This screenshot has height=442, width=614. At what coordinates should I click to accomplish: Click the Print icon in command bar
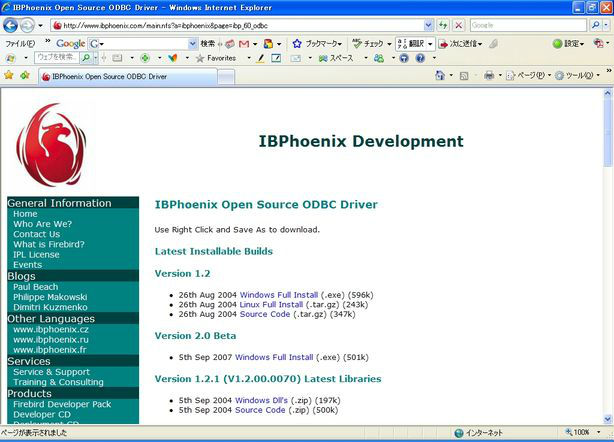coord(489,75)
